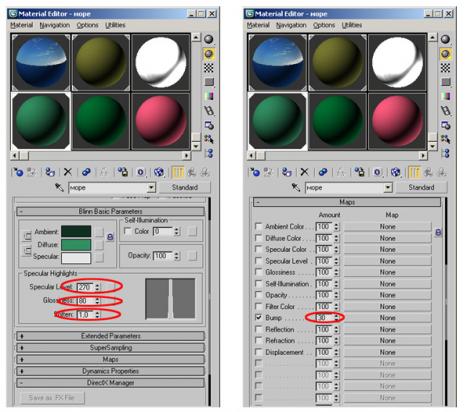
Task: Click Standard material type button in left editor
Action: point(185,187)
